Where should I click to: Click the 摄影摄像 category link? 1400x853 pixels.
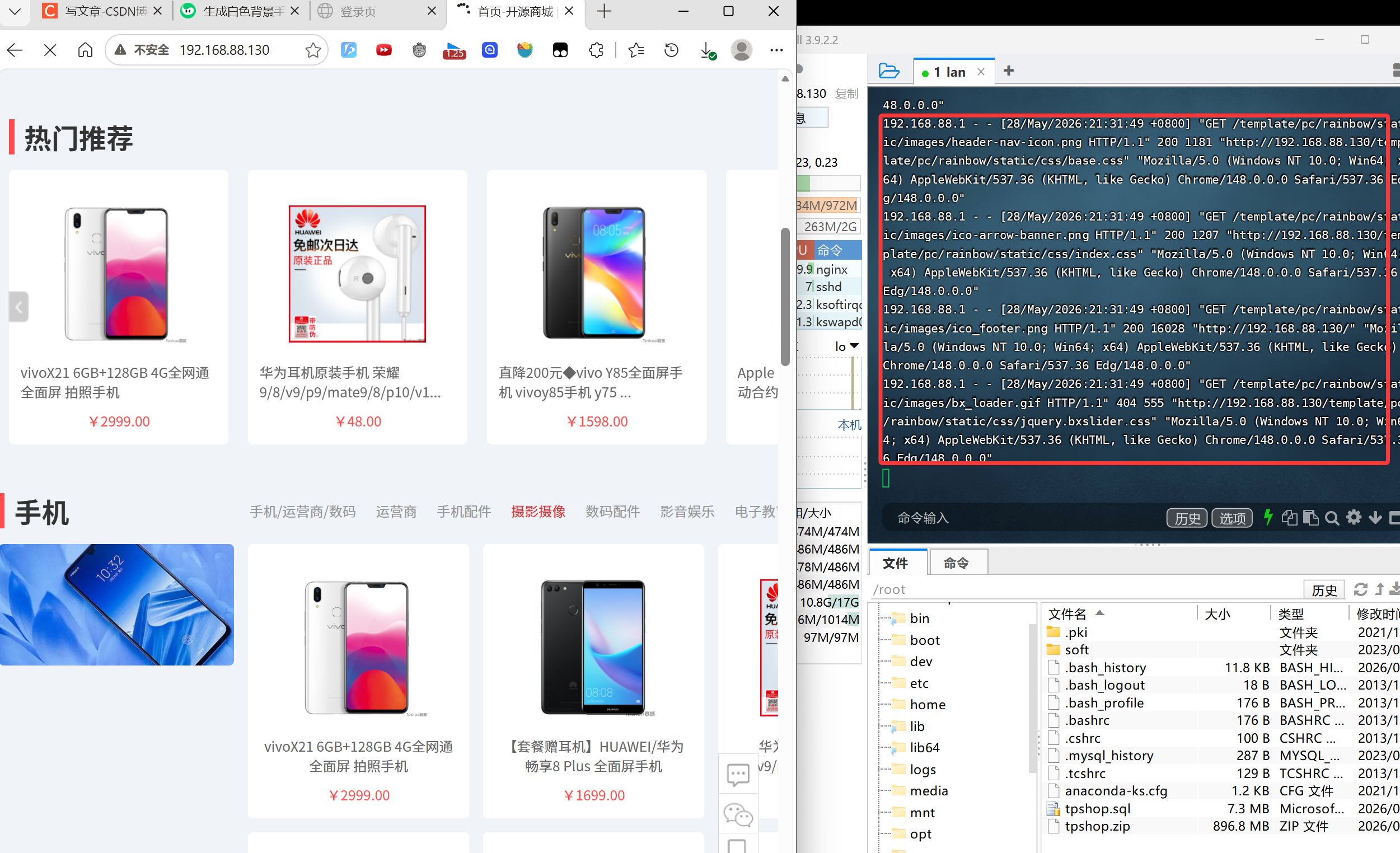[x=538, y=512]
